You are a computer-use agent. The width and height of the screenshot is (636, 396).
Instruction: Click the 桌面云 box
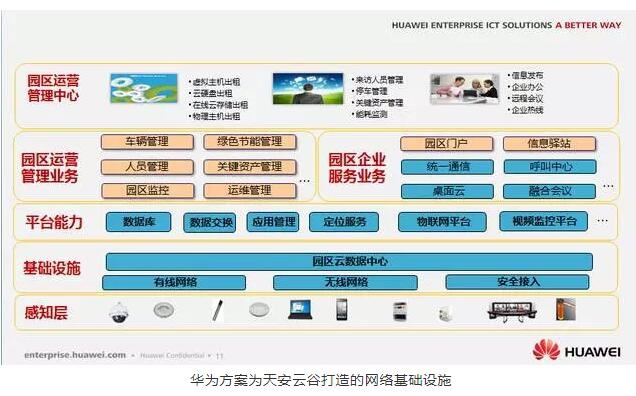(x=447, y=192)
